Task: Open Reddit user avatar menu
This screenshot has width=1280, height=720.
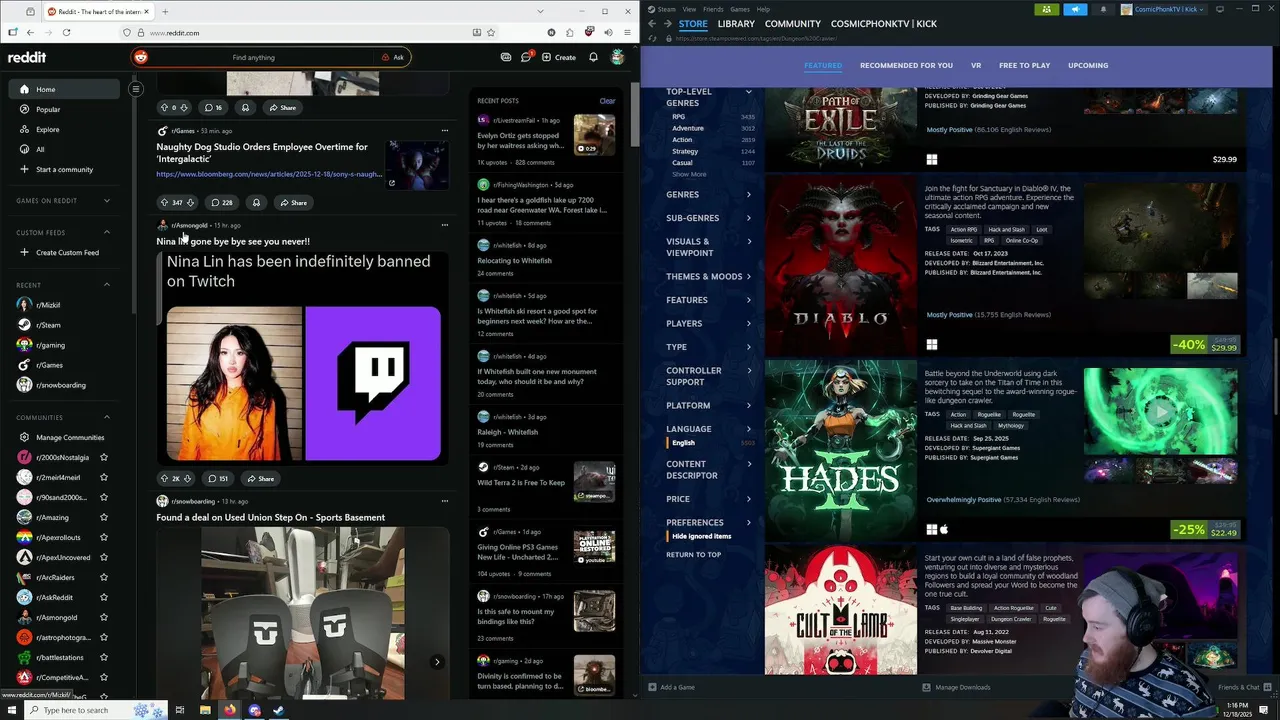Action: pos(618,57)
